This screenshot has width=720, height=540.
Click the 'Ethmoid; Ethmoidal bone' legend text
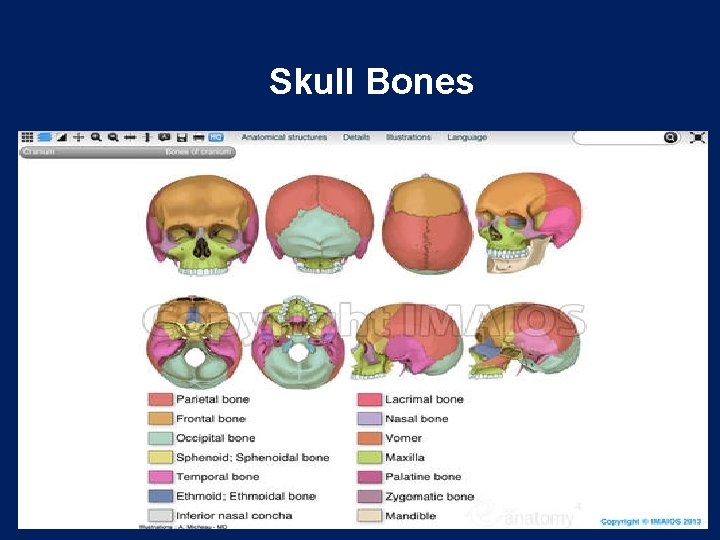(246, 496)
